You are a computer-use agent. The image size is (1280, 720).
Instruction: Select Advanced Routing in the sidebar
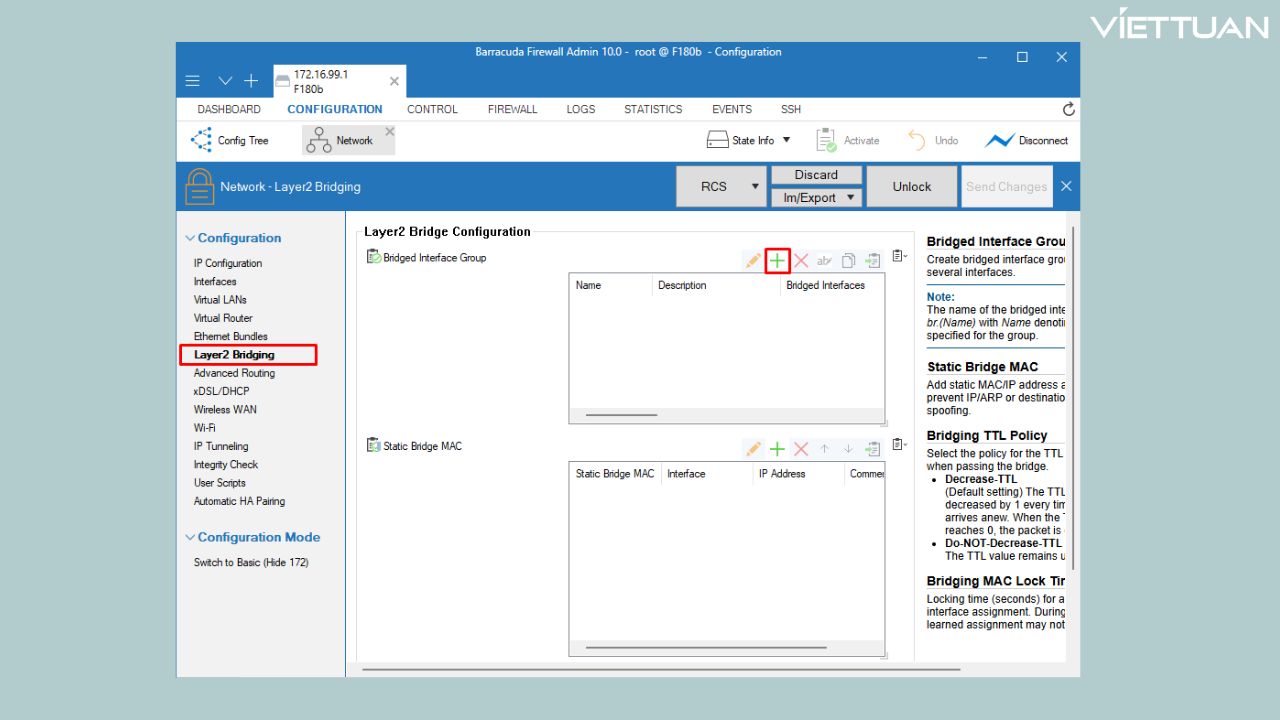click(x=234, y=373)
